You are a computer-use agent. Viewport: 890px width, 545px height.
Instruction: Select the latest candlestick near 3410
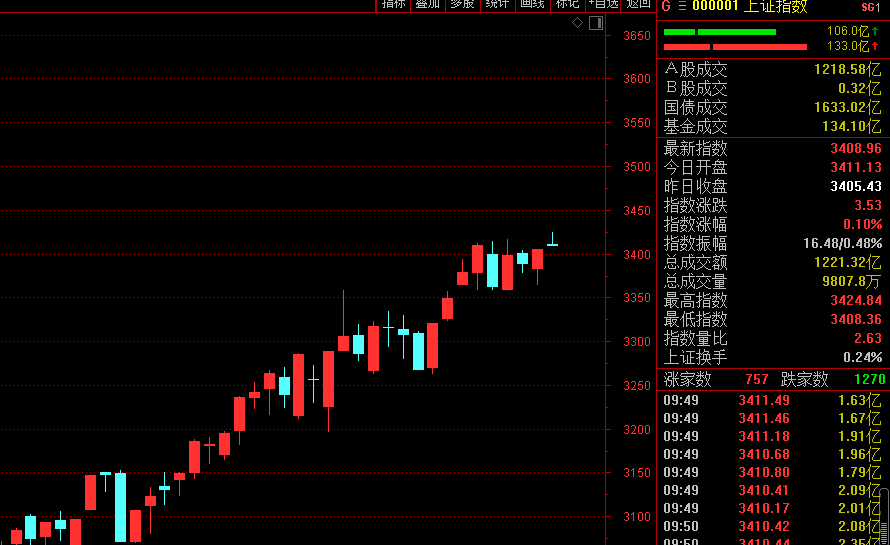pyautogui.click(x=552, y=243)
